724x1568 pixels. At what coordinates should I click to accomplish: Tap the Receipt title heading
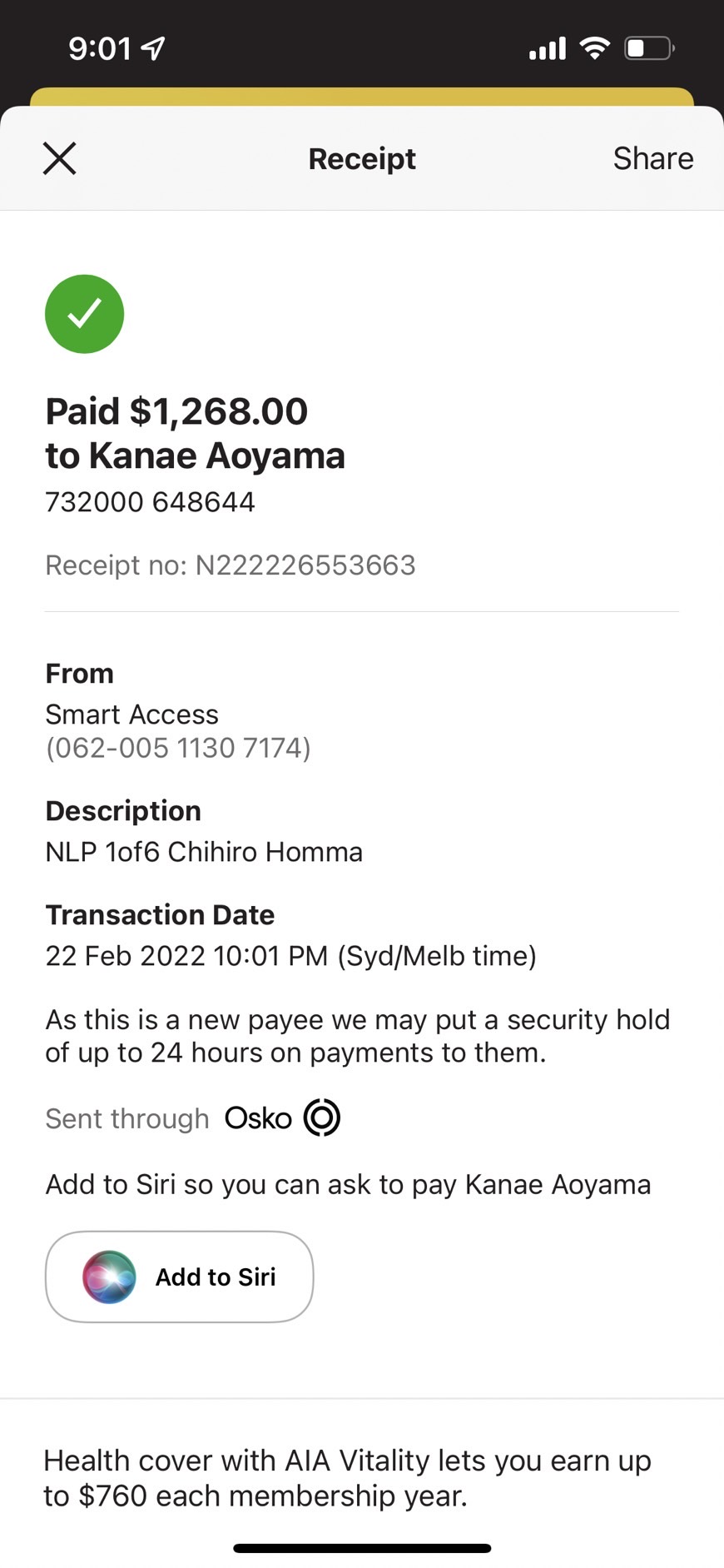(362, 158)
